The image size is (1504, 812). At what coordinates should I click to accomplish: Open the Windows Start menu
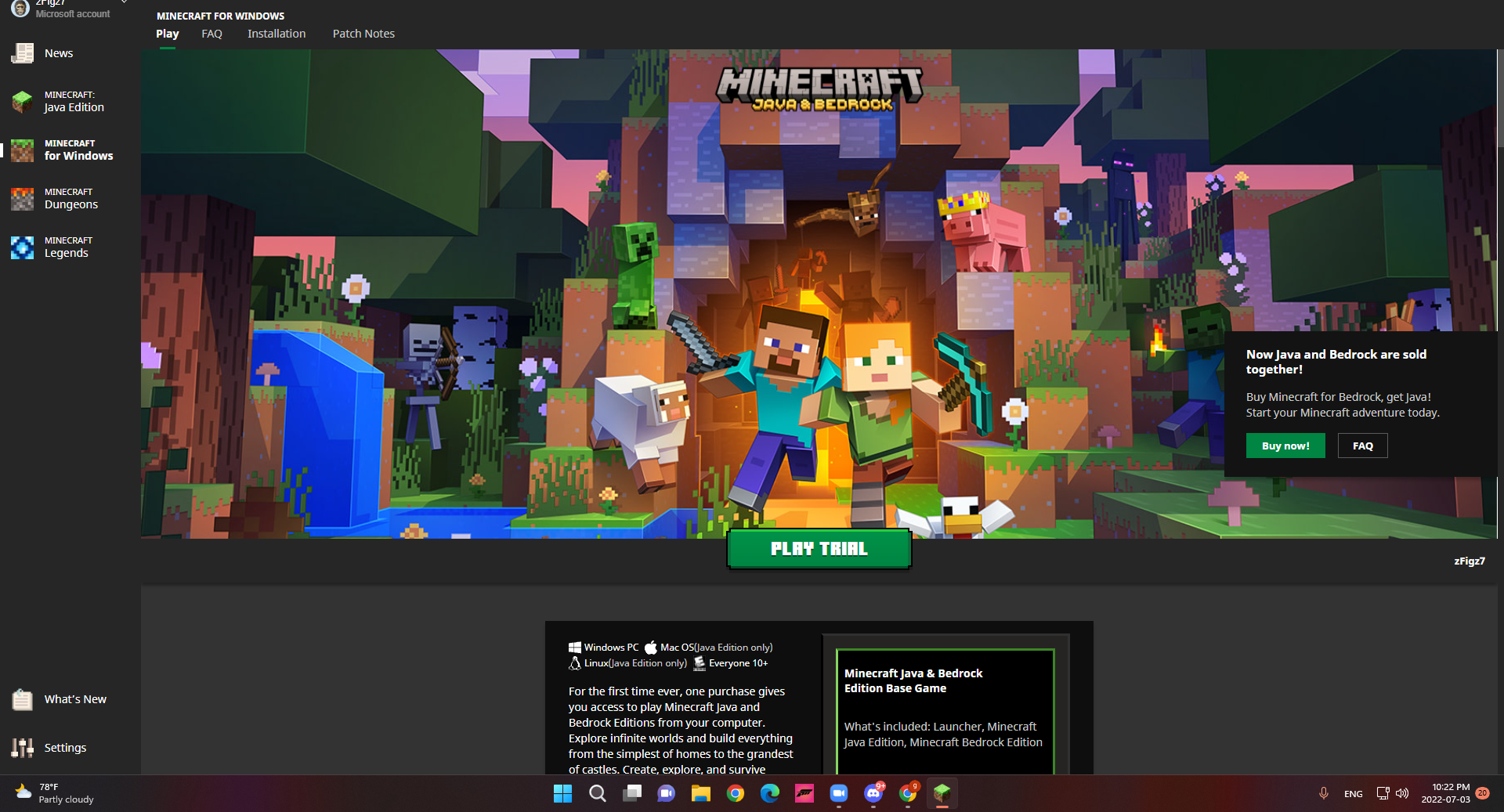coord(562,793)
